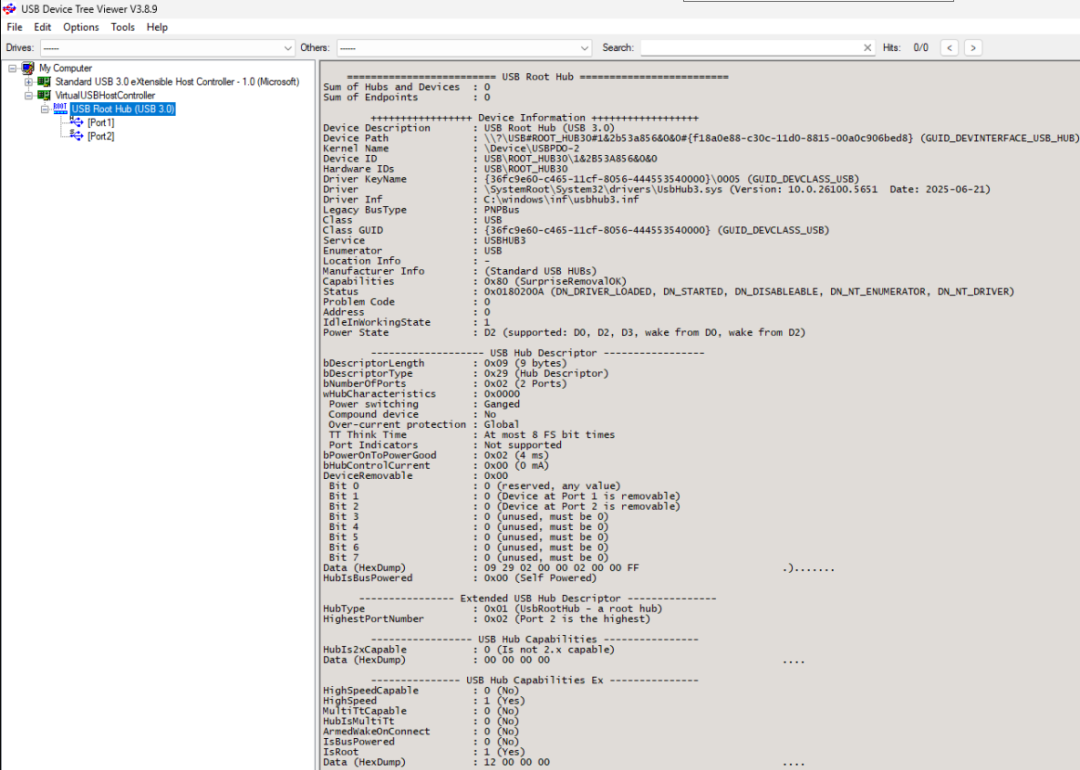Open the Tools menu
This screenshot has height=770, width=1080.
tap(123, 27)
